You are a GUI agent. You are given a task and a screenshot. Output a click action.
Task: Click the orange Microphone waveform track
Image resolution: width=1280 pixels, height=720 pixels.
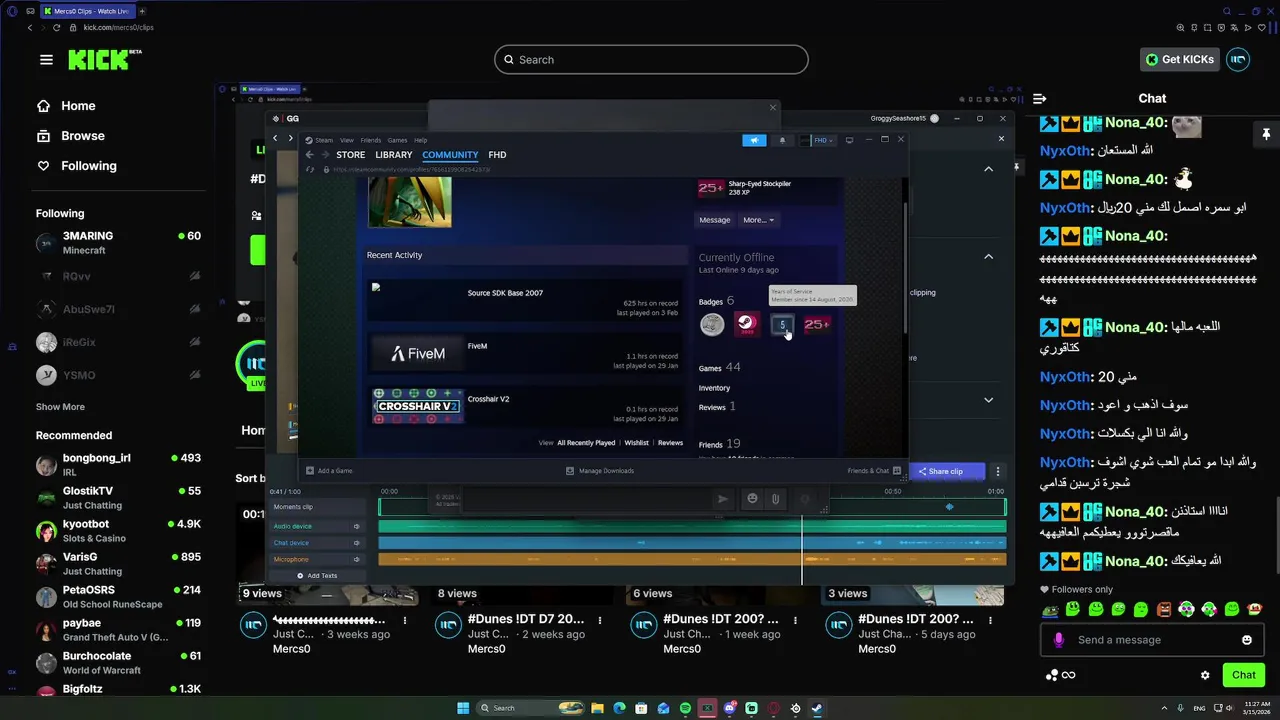pos(692,559)
